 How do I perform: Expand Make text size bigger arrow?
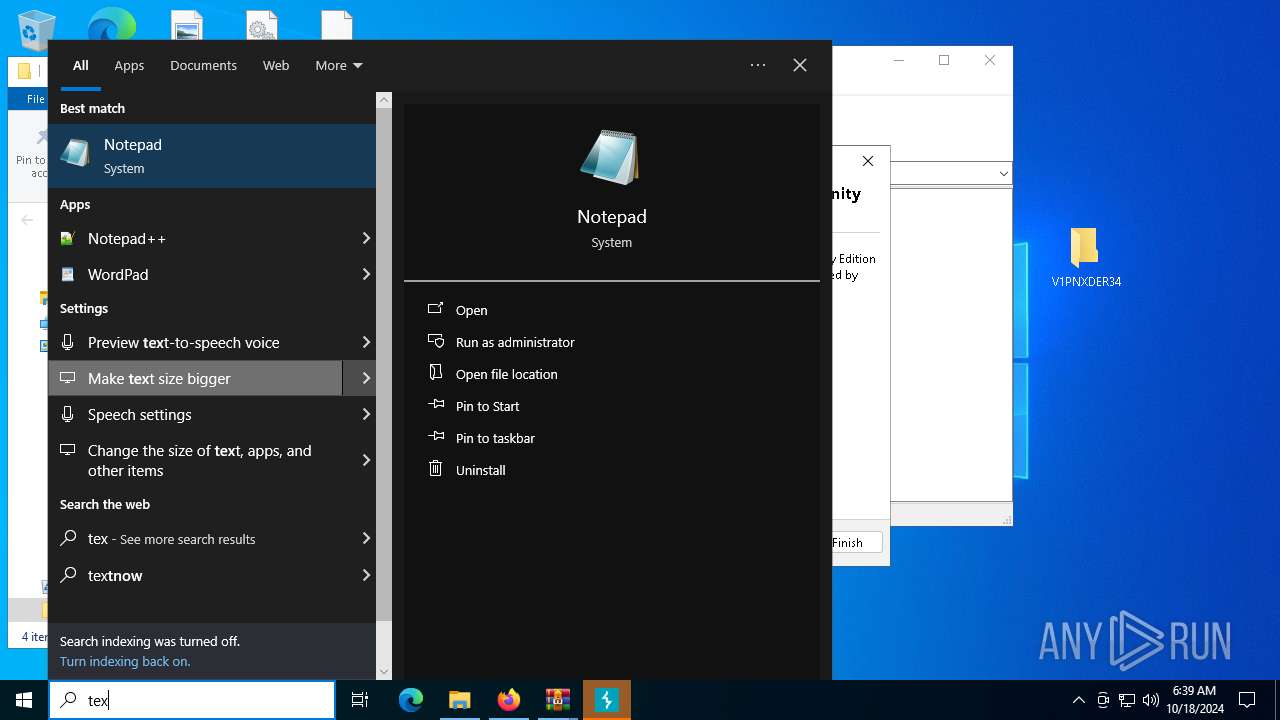[x=365, y=378]
